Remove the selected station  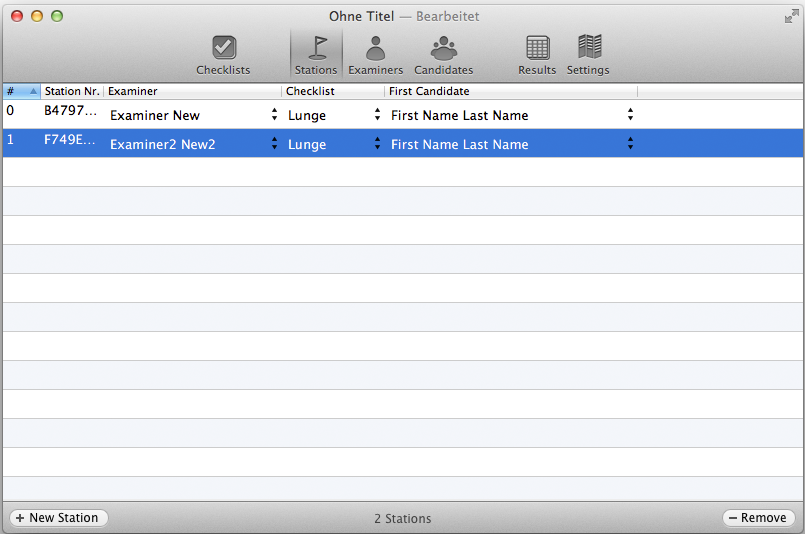(759, 518)
